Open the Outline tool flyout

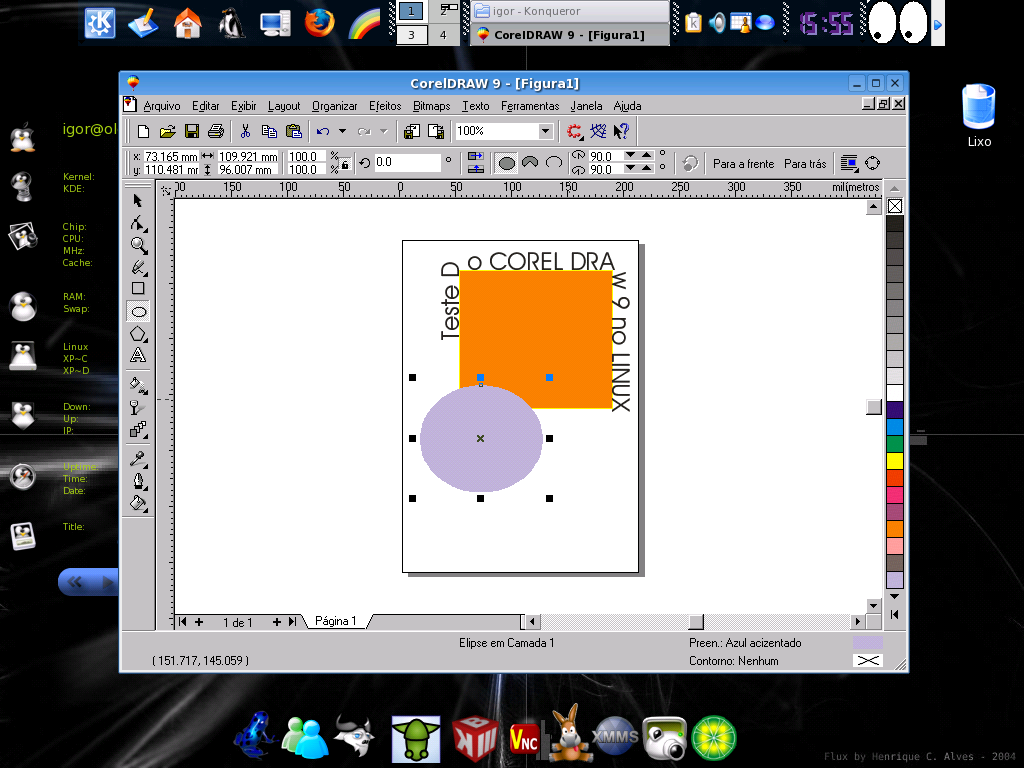[x=138, y=481]
